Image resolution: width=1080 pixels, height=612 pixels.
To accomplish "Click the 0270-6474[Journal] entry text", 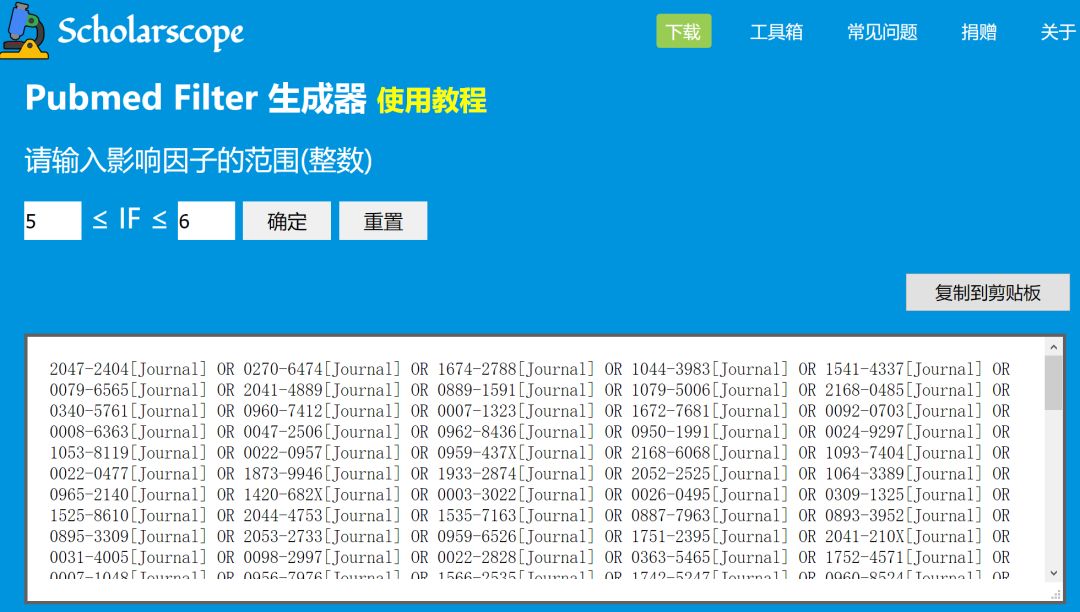I will coord(322,369).
